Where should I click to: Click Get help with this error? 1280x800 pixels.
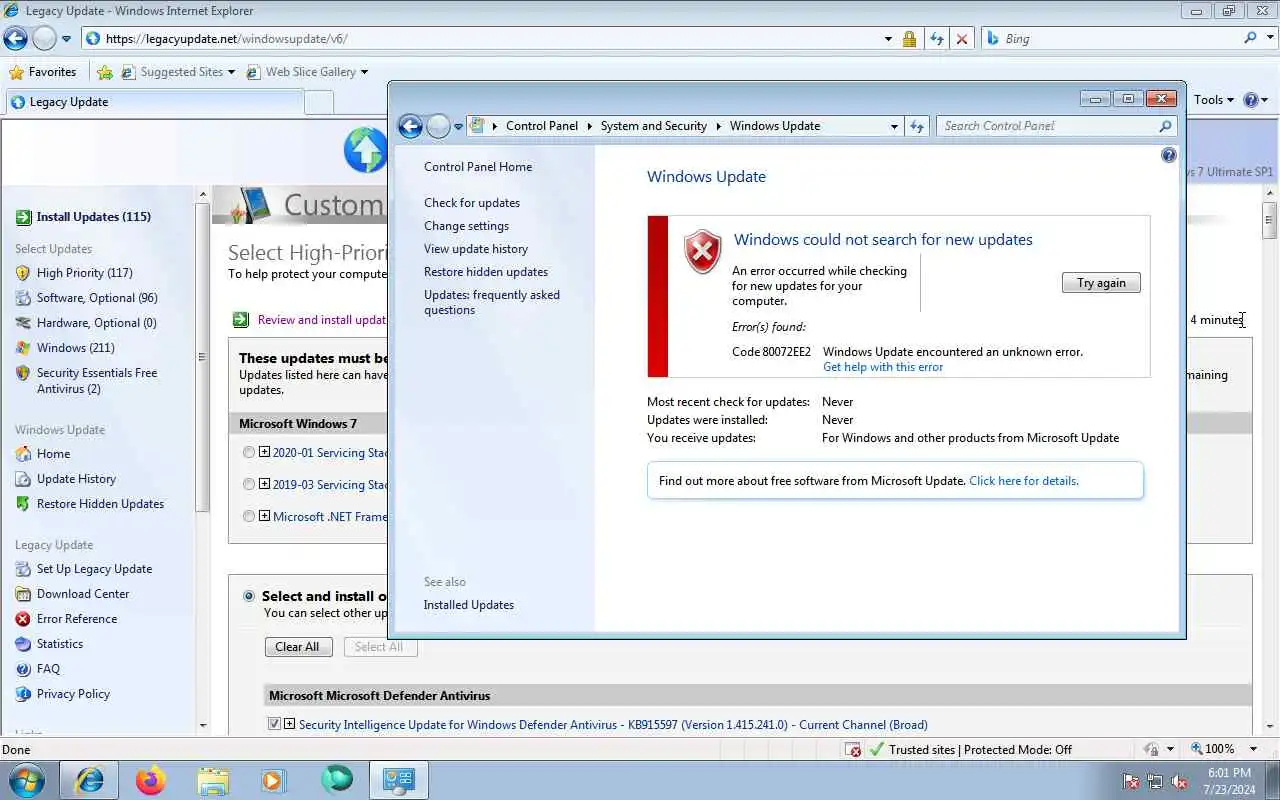[883, 367]
